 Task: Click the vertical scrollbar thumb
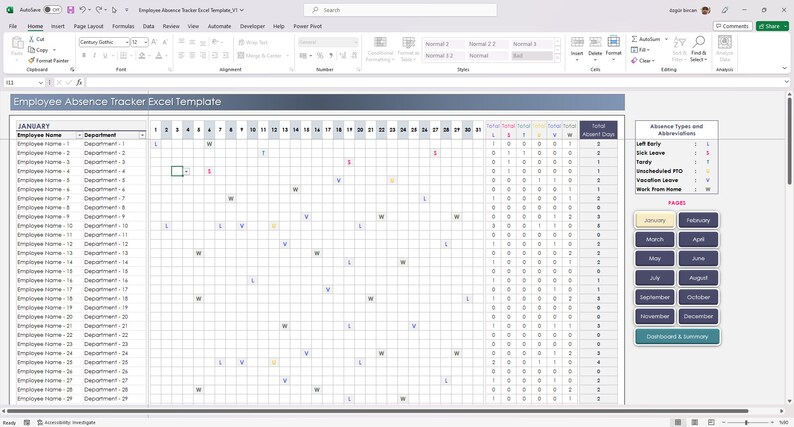[789, 141]
